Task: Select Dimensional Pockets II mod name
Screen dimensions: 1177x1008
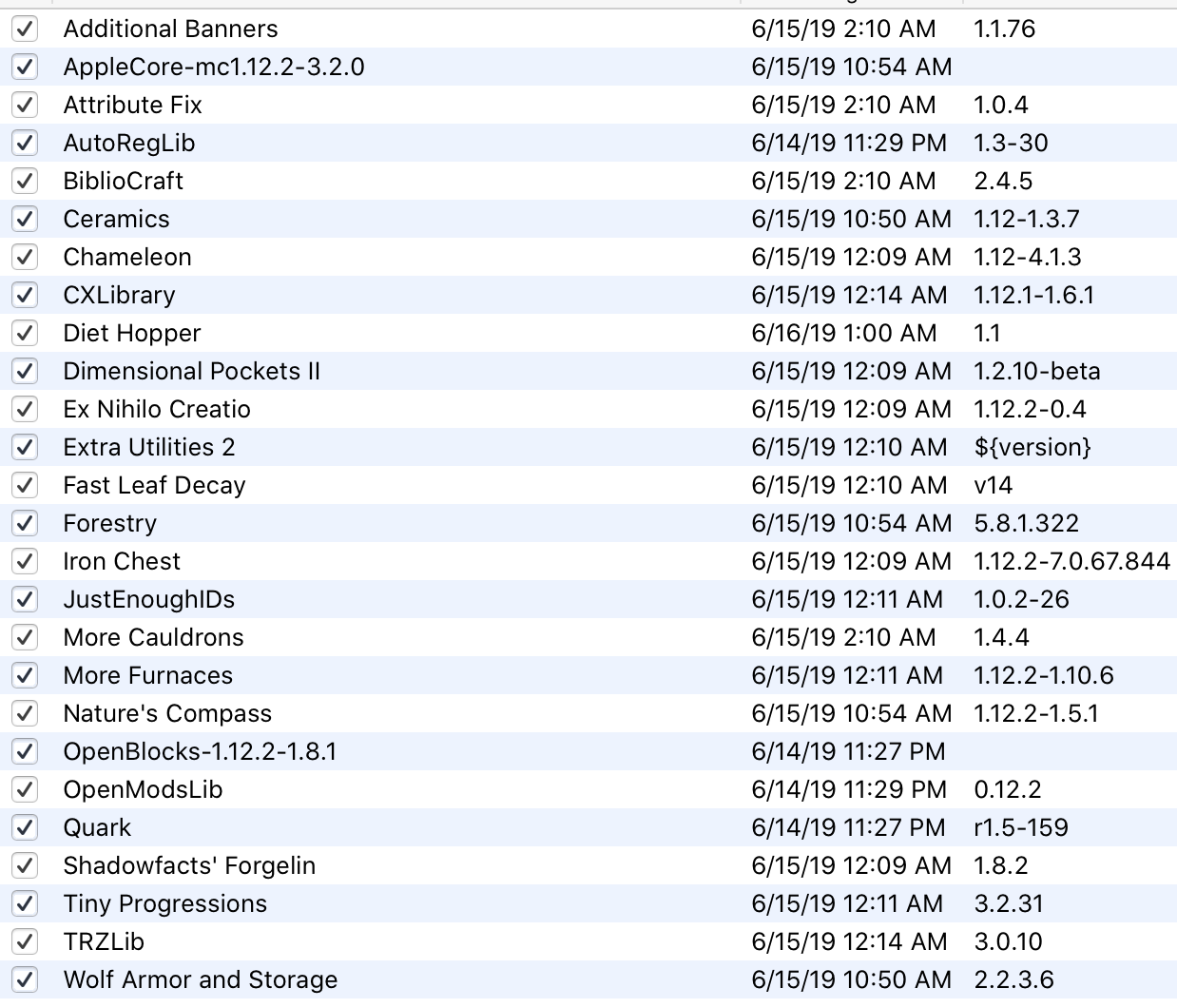Action: (x=192, y=371)
